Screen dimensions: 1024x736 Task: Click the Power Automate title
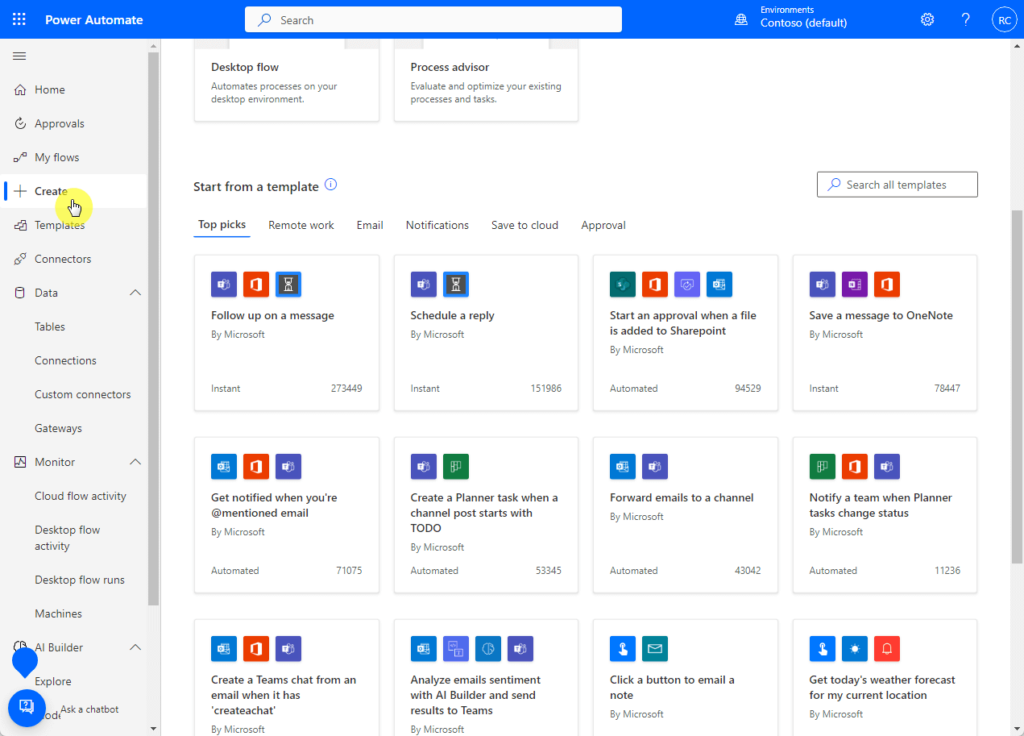point(93,20)
